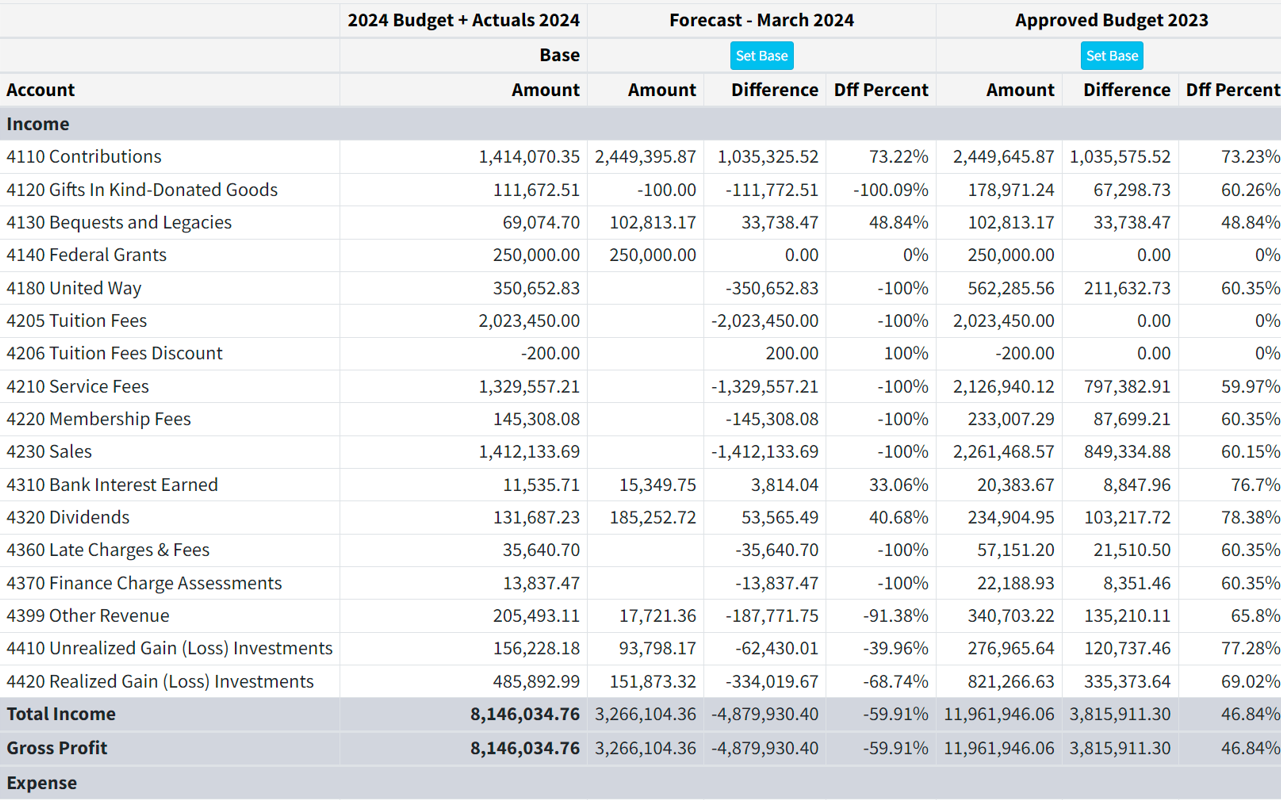This screenshot has height=800, width=1281.
Task: Click the 797,382.91 Service Fees difference
Action: click(x=1127, y=386)
